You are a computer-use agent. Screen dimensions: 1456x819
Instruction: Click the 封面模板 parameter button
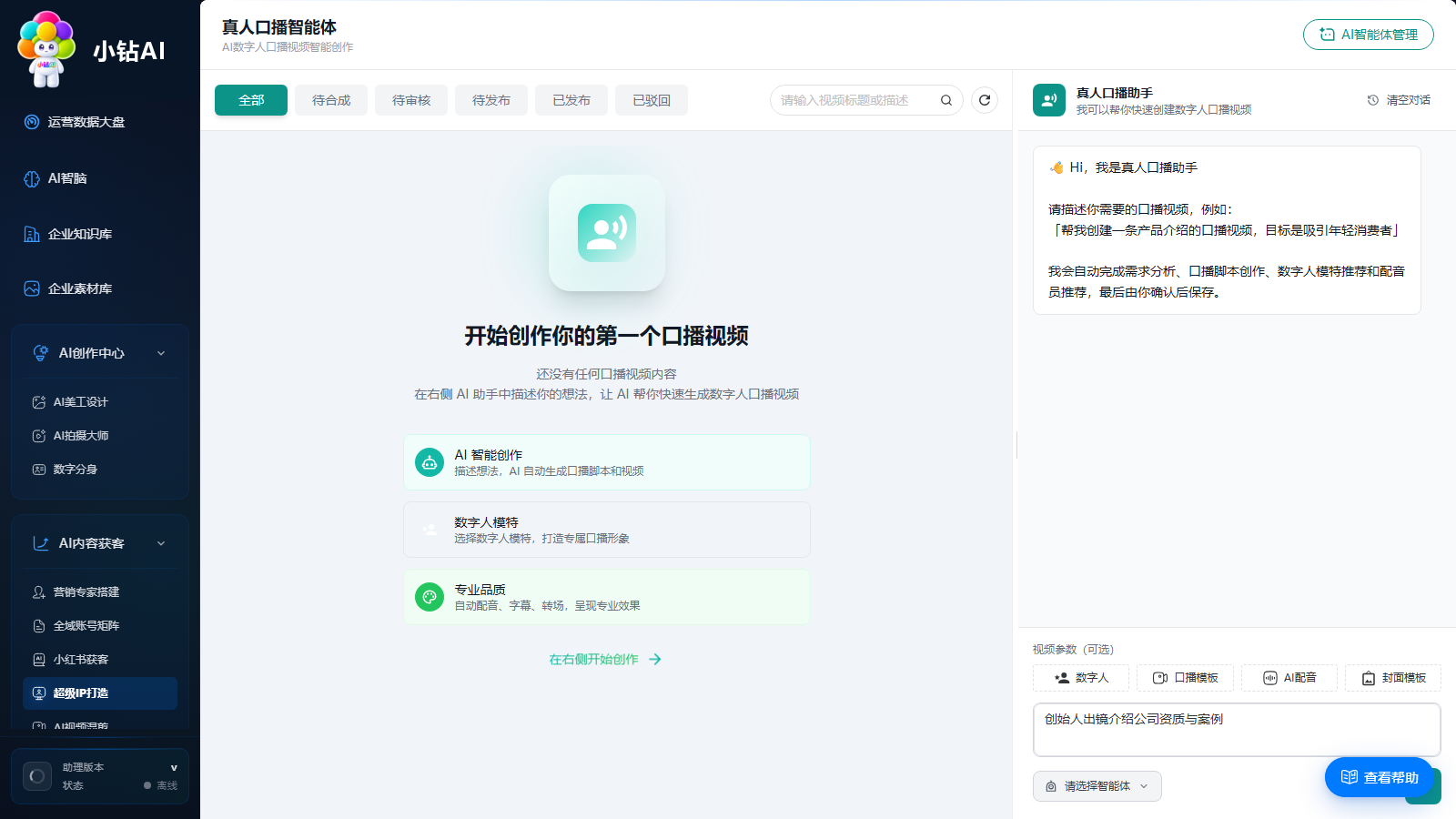pos(1393,678)
